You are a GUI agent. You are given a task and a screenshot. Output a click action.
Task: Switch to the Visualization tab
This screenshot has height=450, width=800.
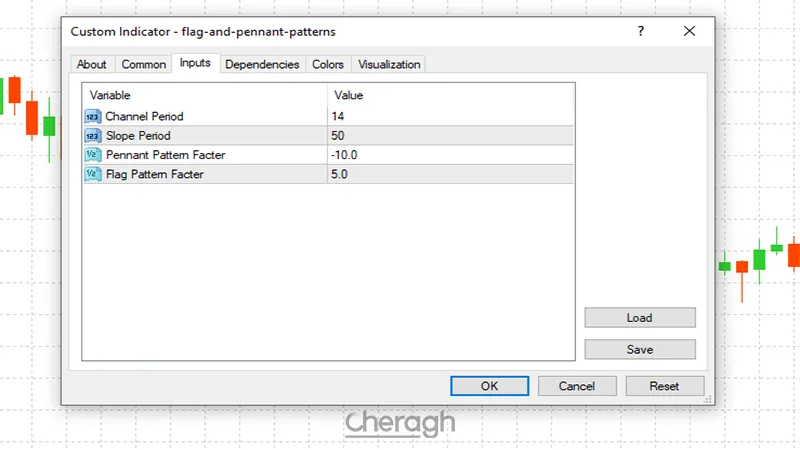coord(389,64)
